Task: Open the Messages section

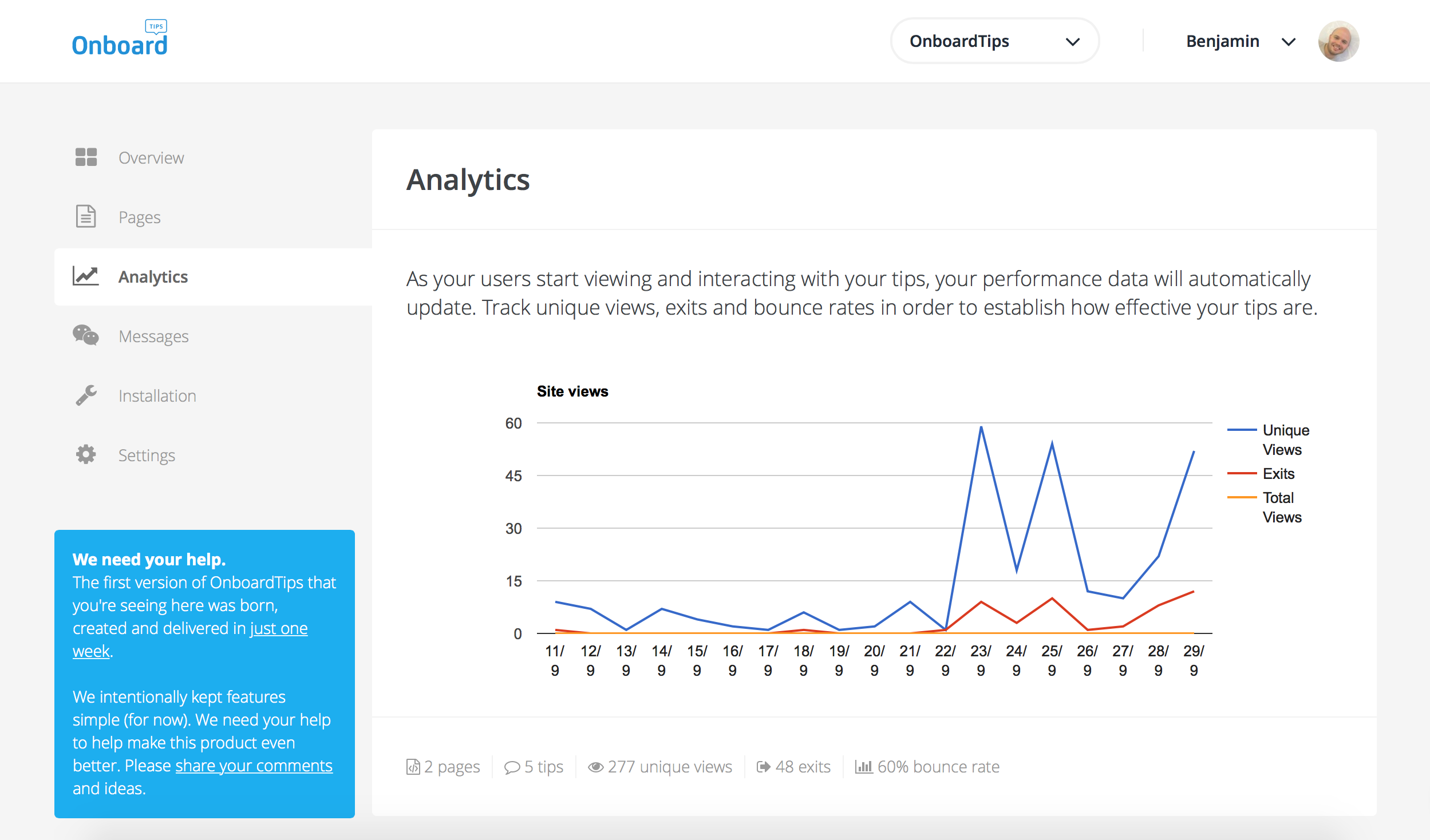Action: coord(153,336)
